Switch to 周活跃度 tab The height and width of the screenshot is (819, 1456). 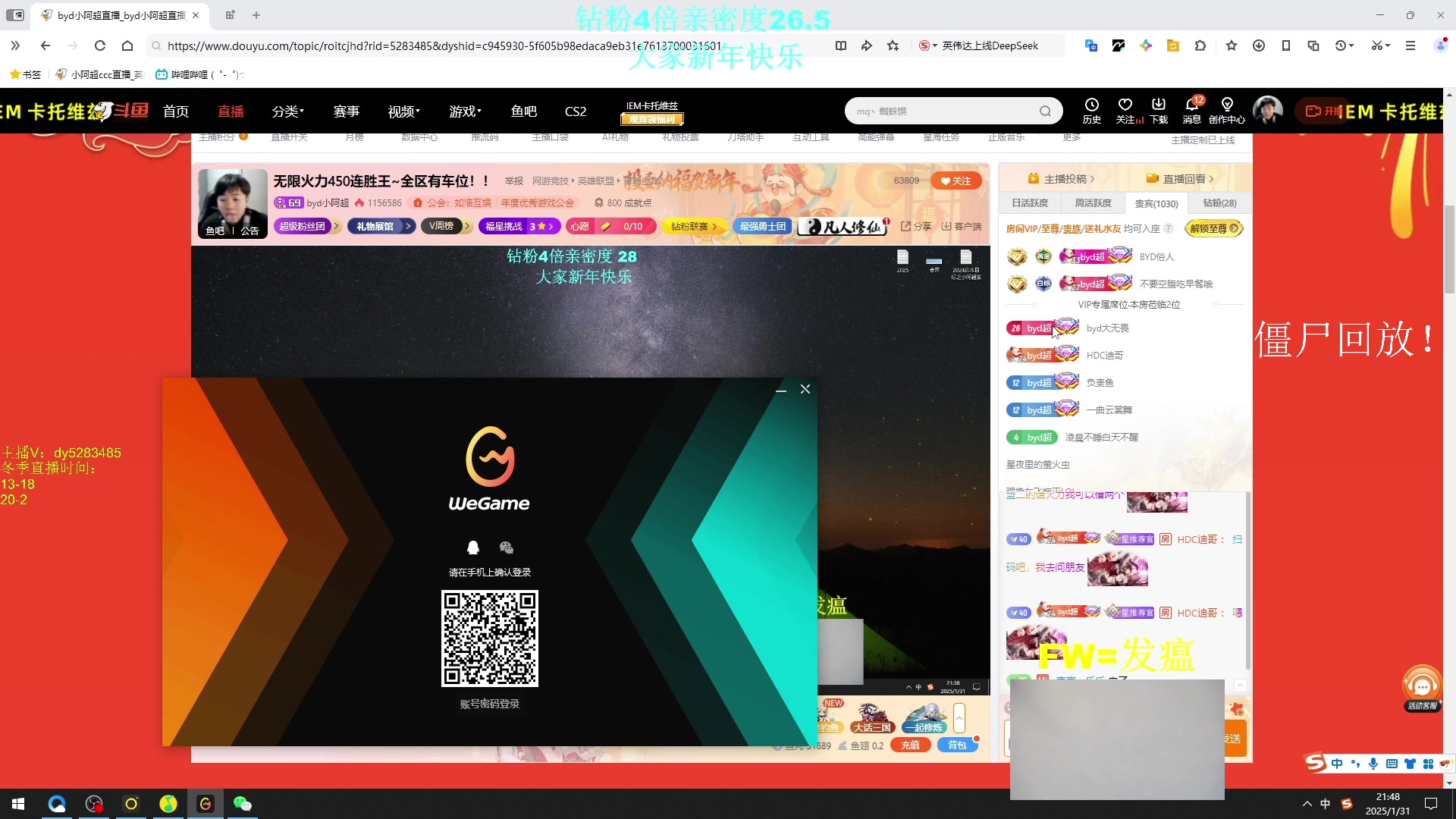coord(1093,203)
